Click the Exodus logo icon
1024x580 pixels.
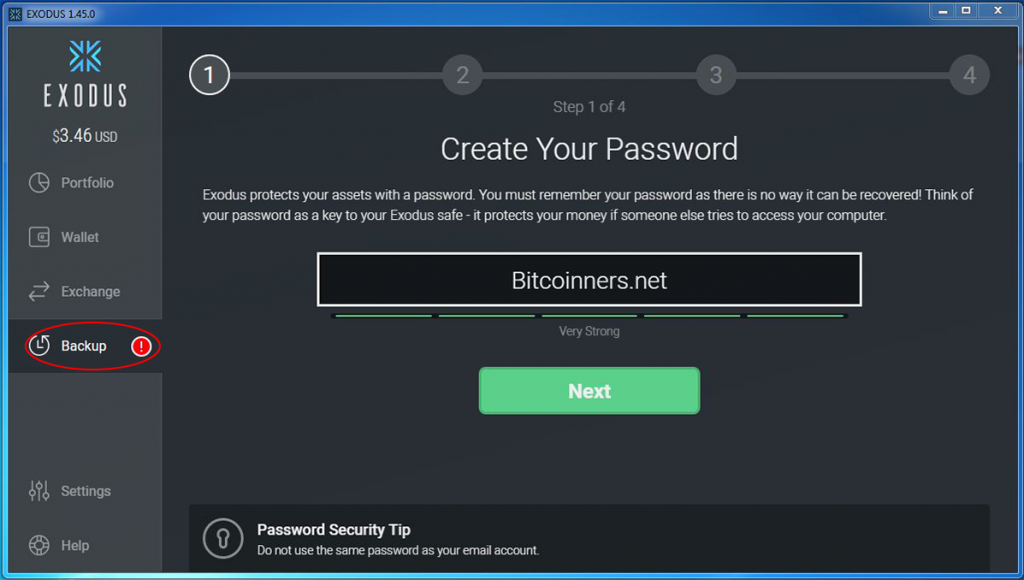[x=85, y=56]
